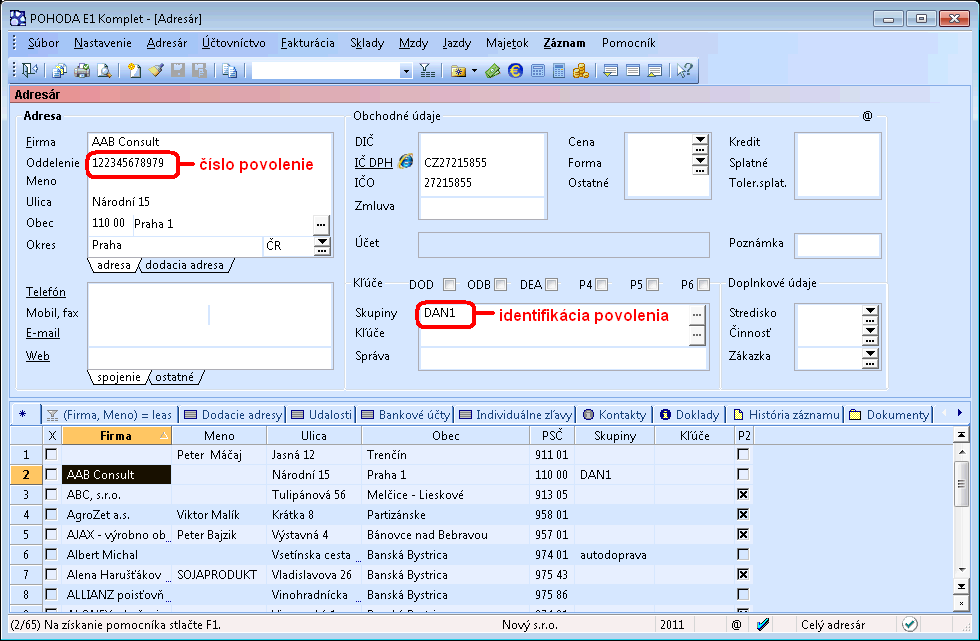Screen dimensions: 980x641
Task: Toggle the DEA key checkbox
Action: click(551, 285)
